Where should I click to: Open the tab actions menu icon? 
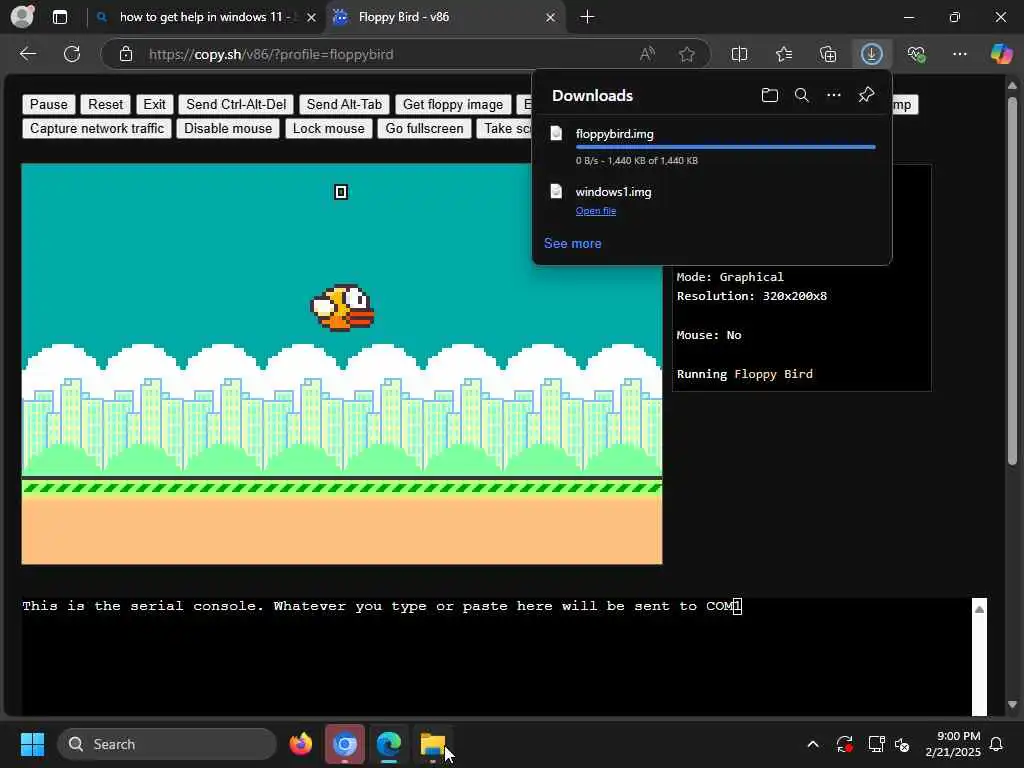click(x=60, y=17)
